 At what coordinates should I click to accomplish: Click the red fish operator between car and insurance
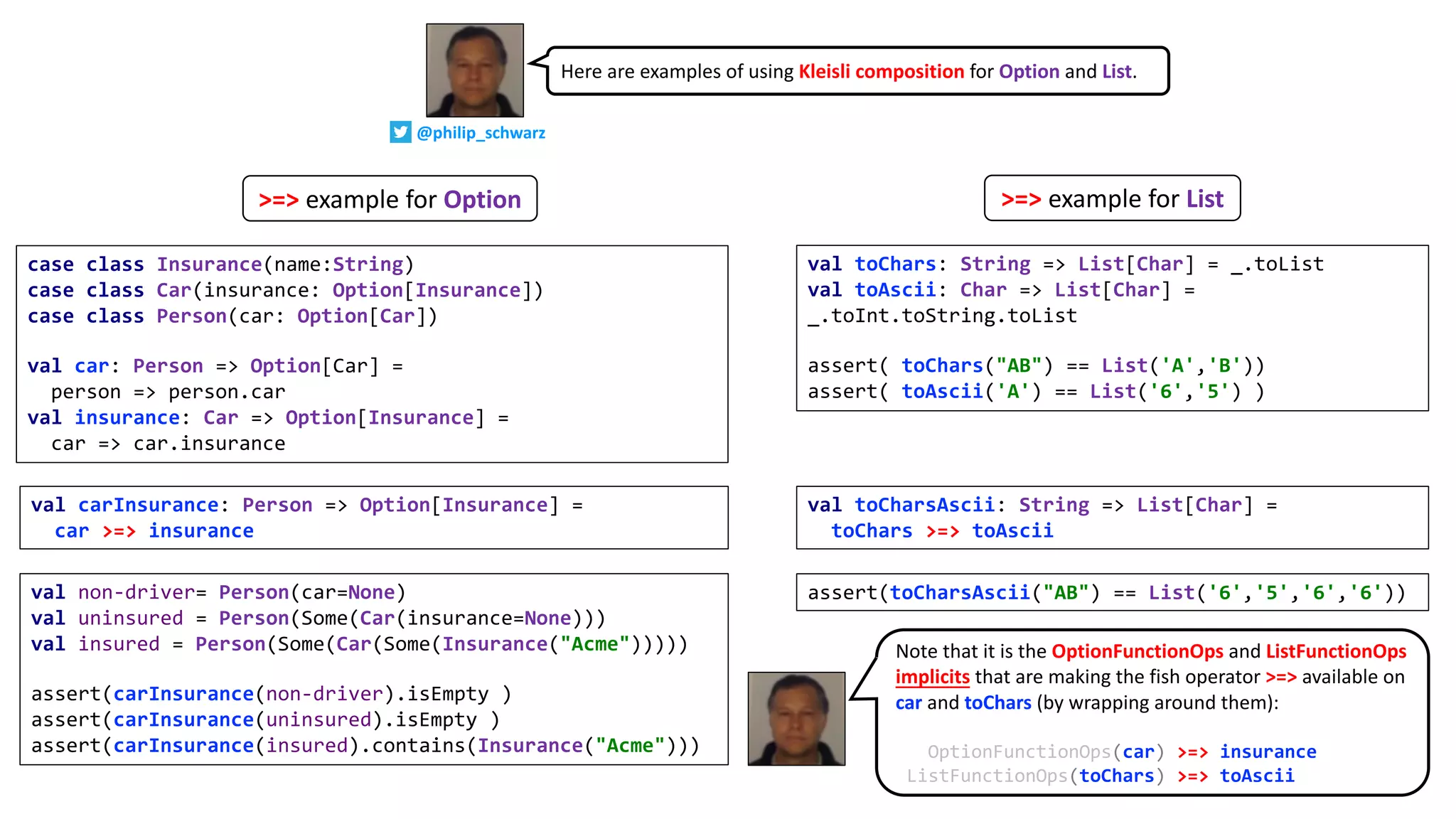pyautogui.click(x=119, y=531)
